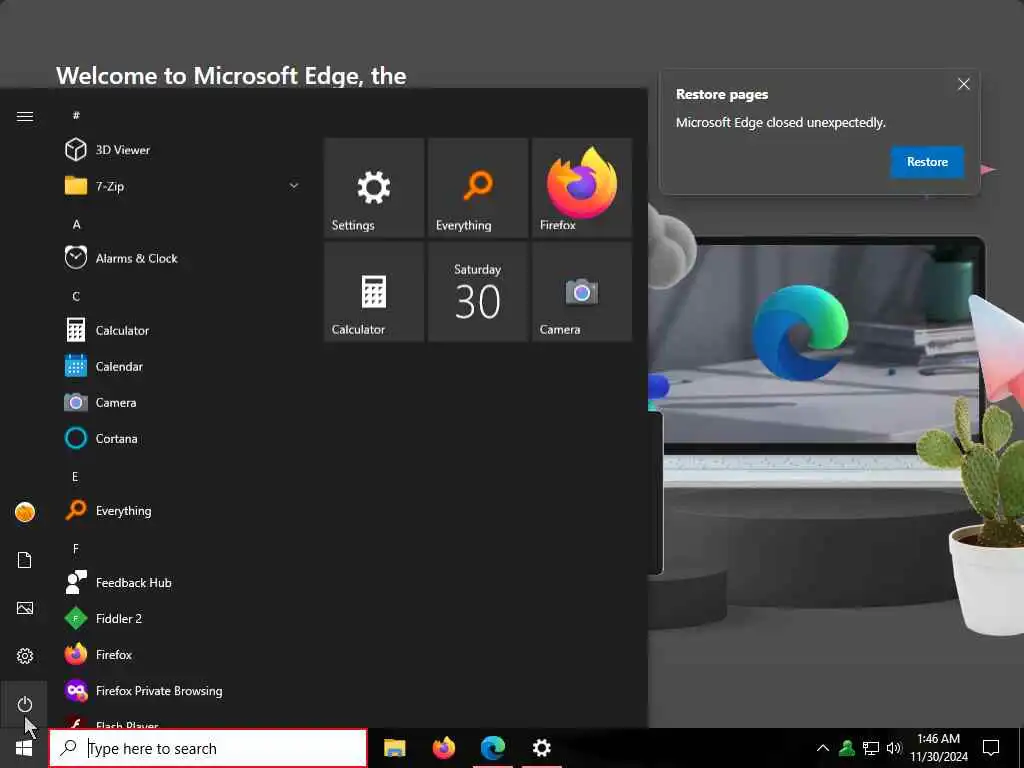
Task: Open the Start menu hamburger expand button
Action: pos(25,116)
